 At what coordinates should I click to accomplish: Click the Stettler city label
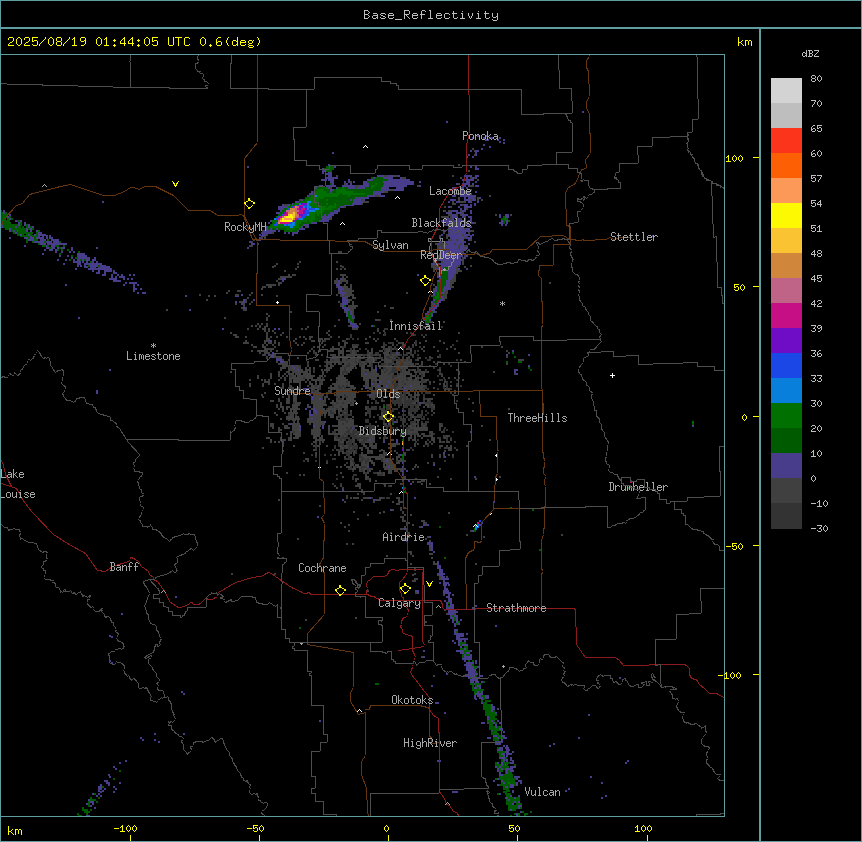pos(634,237)
